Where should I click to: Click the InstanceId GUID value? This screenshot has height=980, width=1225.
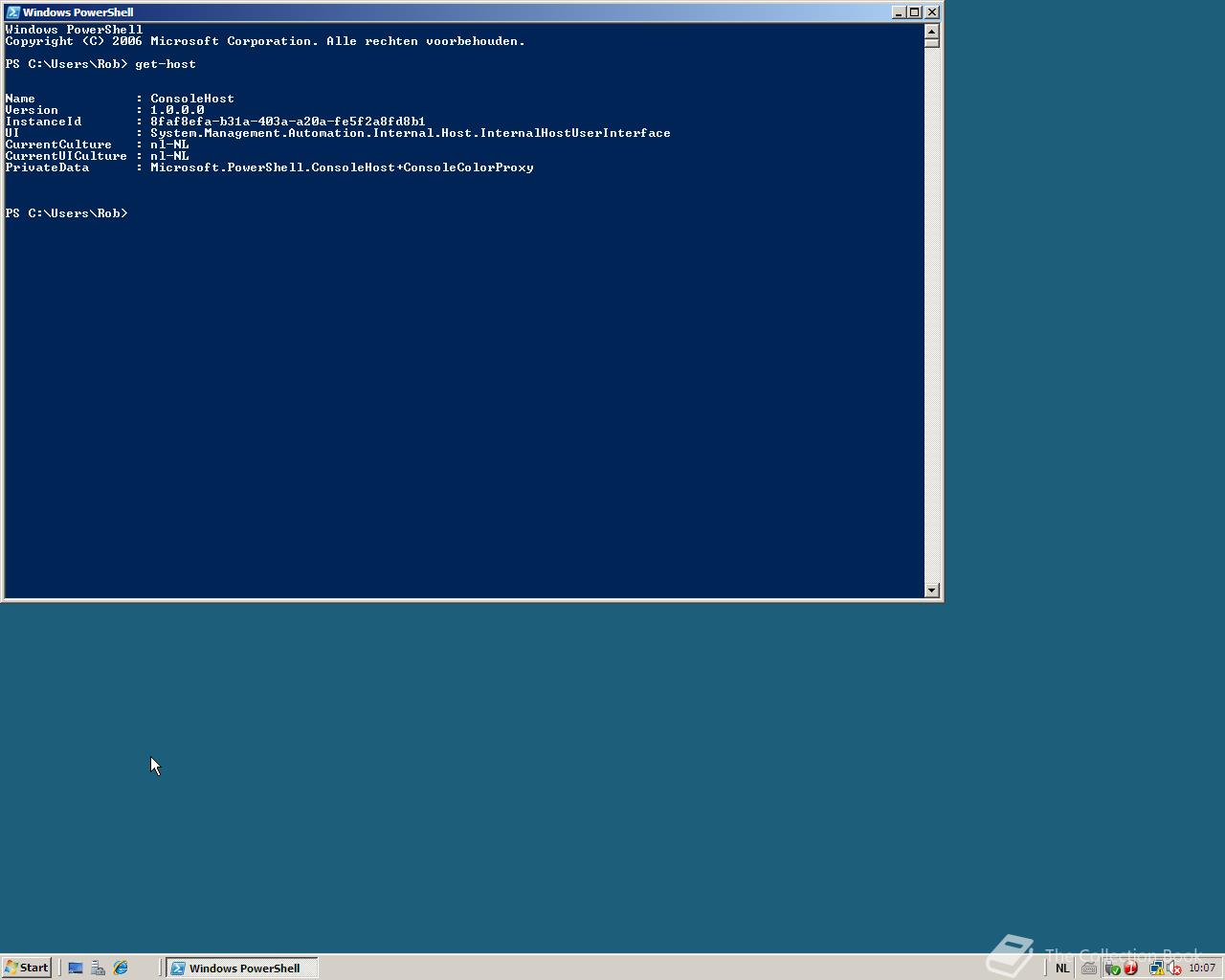click(288, 122)
